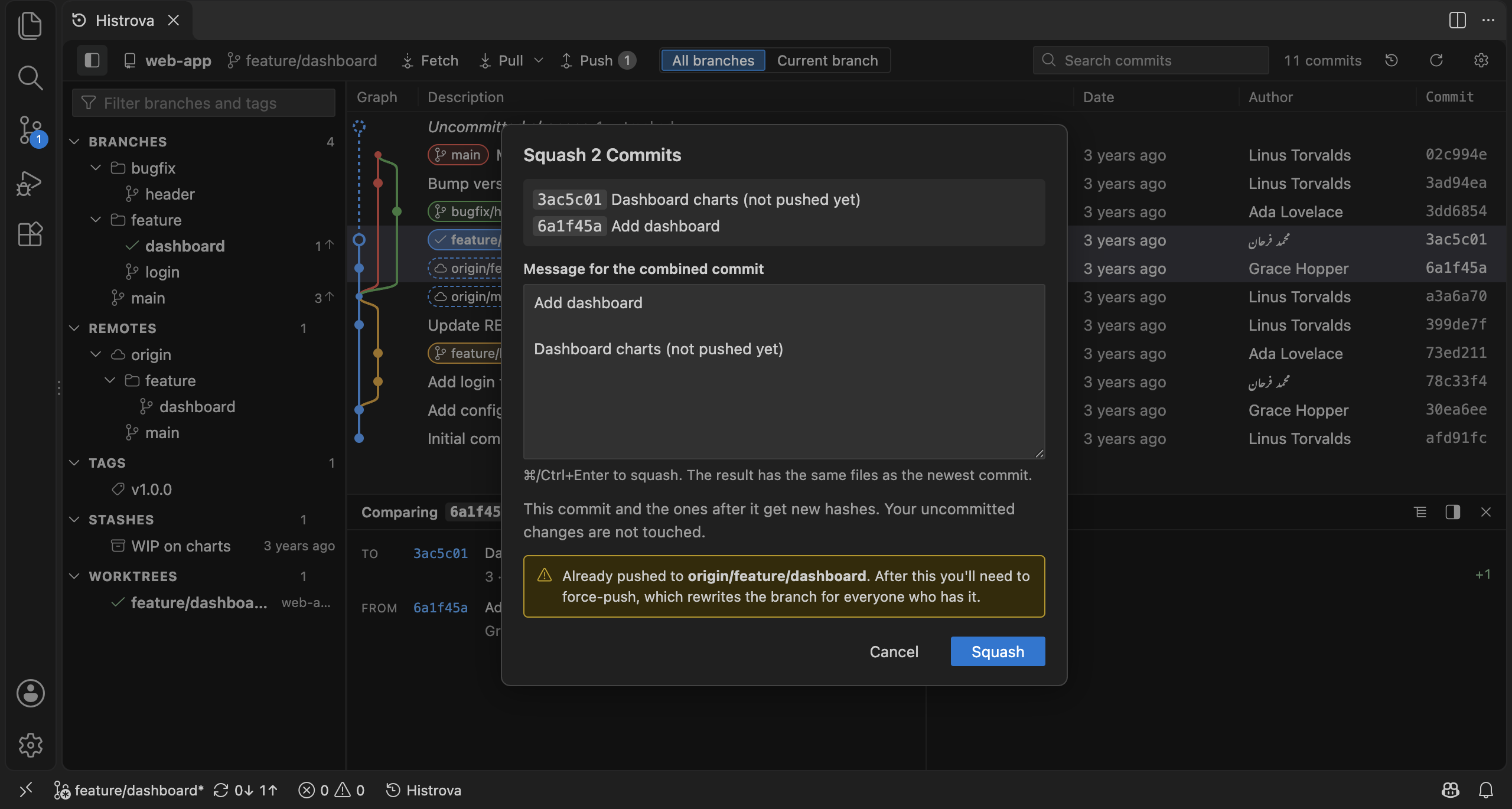The width and height of the screenshot is (1512, 809).
Task: Collapse the TAGS section
Action: click(x=74, y=463)
